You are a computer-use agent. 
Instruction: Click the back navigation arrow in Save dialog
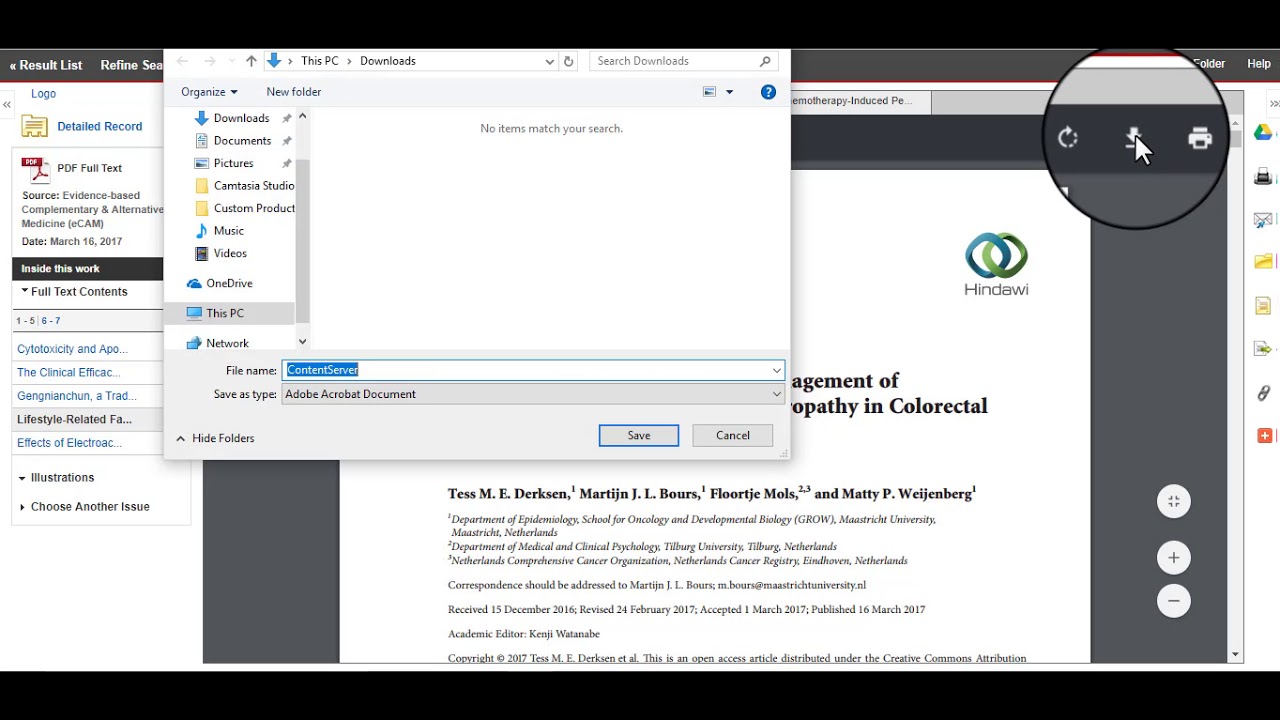click(182, 61)
